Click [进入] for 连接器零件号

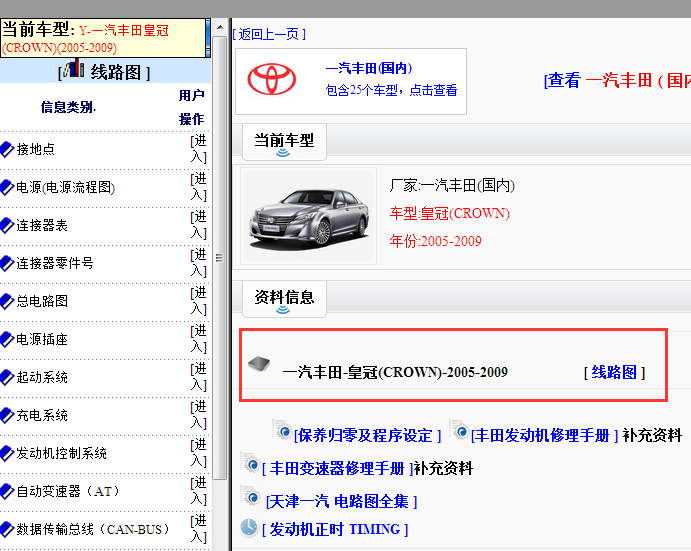[x=199, y=263]
